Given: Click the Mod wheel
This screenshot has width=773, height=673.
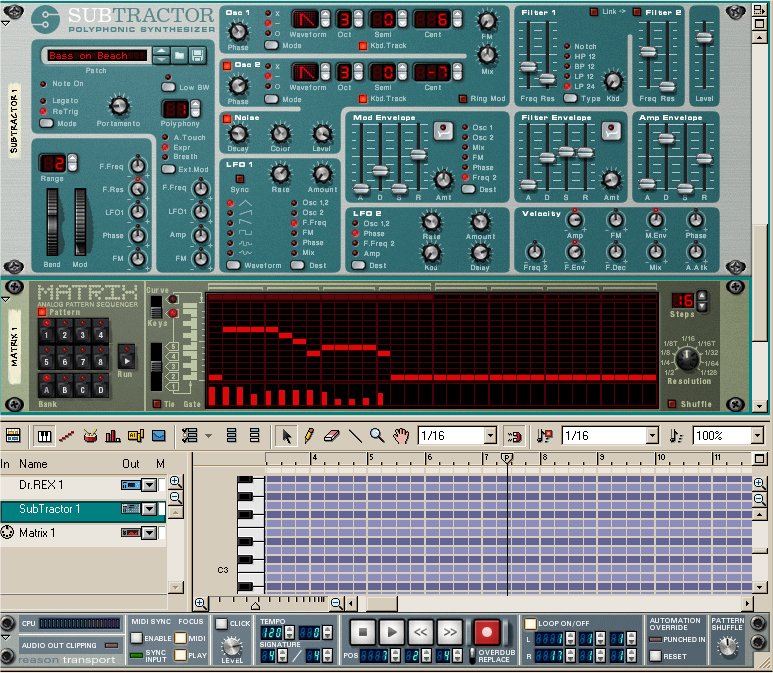Looking at the screenshot, I should pos(80,222).
